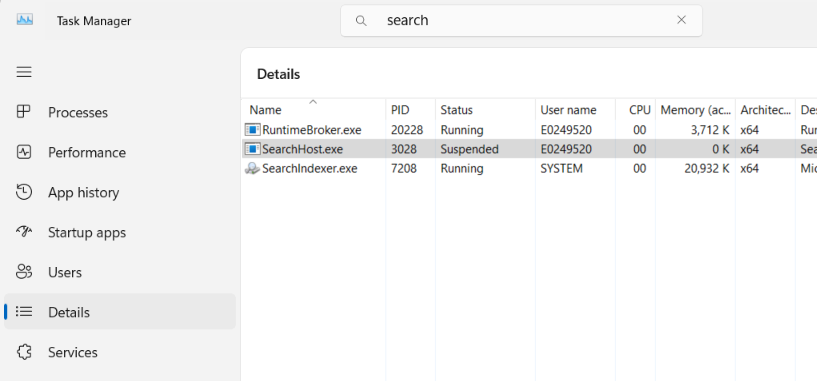This screenshot has width=817, height=381.
Task: Sort by the Architecture column header
Action: pos(765,109)
